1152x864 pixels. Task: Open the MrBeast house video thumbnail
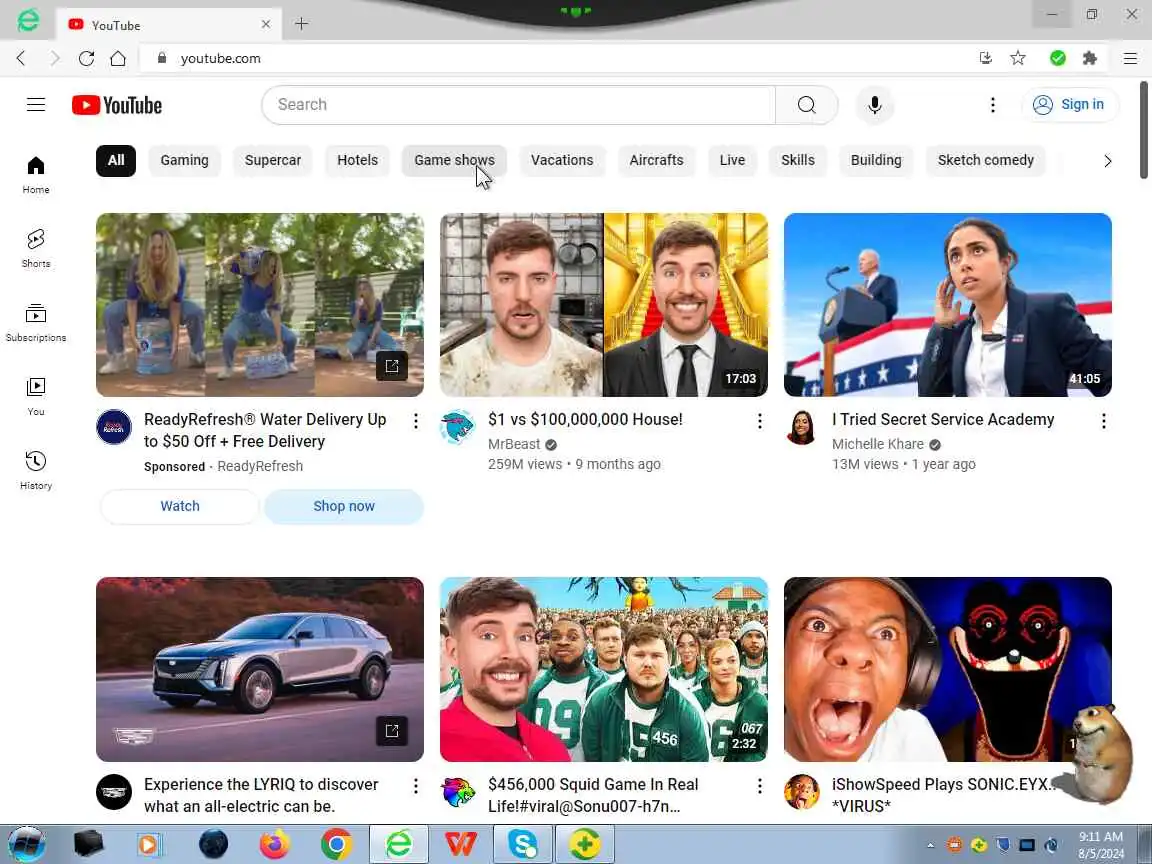coord(604,305)
